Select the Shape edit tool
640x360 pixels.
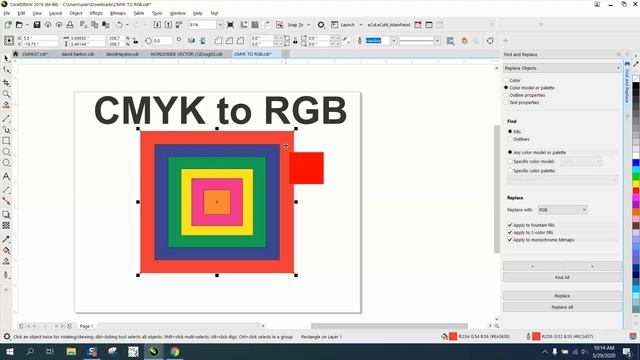[x=6, y=70]
